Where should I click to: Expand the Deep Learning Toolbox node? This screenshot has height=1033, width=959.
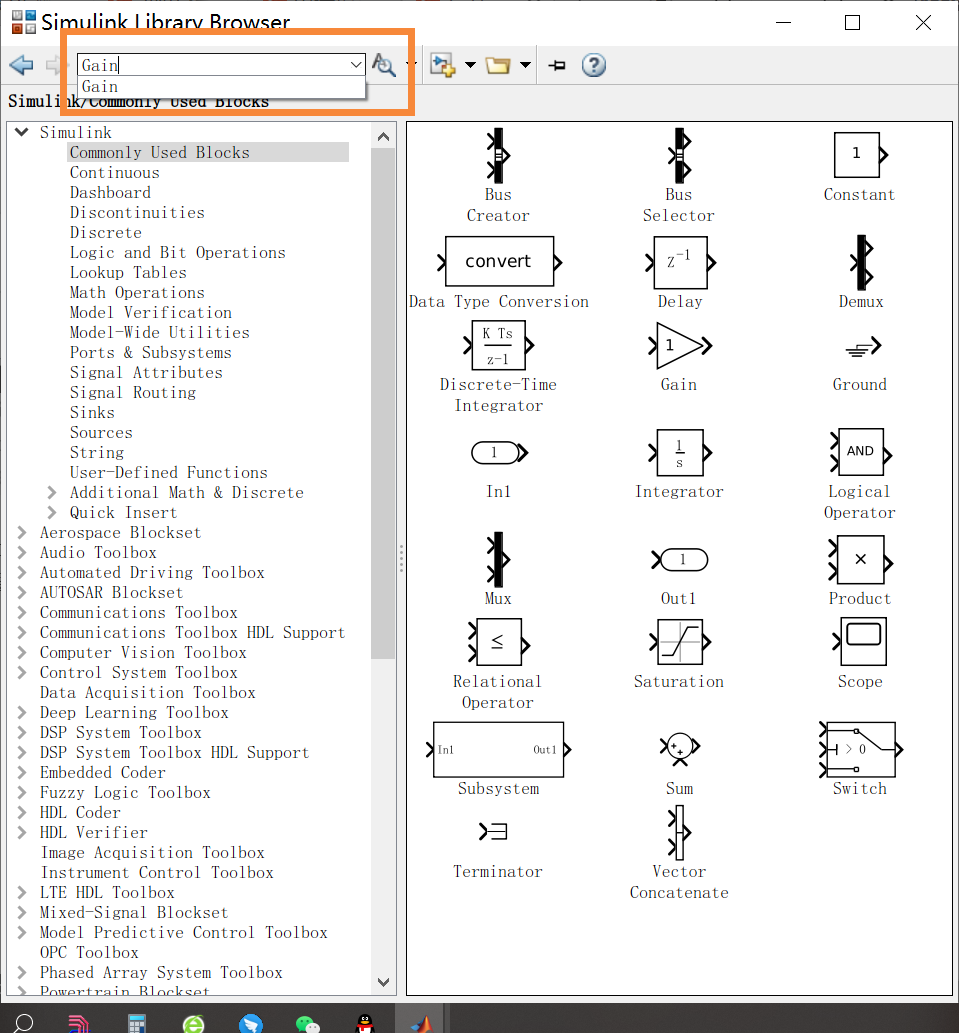point(22,713)
